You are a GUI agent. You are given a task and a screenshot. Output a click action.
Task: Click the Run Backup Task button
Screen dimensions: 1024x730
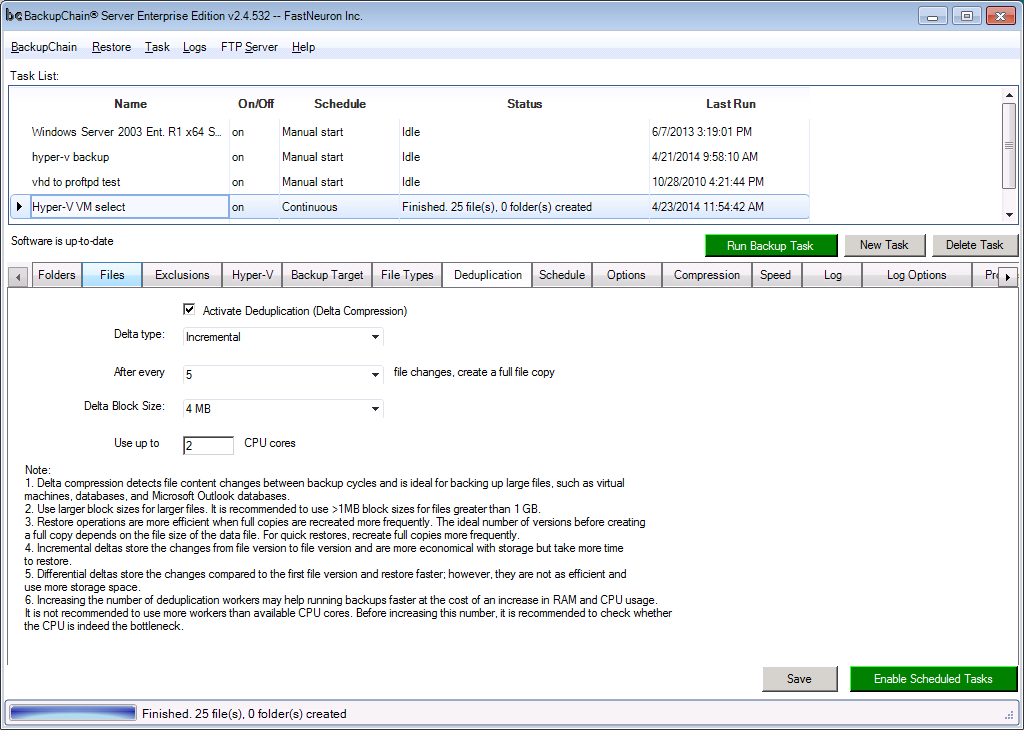tap(771, 246)
